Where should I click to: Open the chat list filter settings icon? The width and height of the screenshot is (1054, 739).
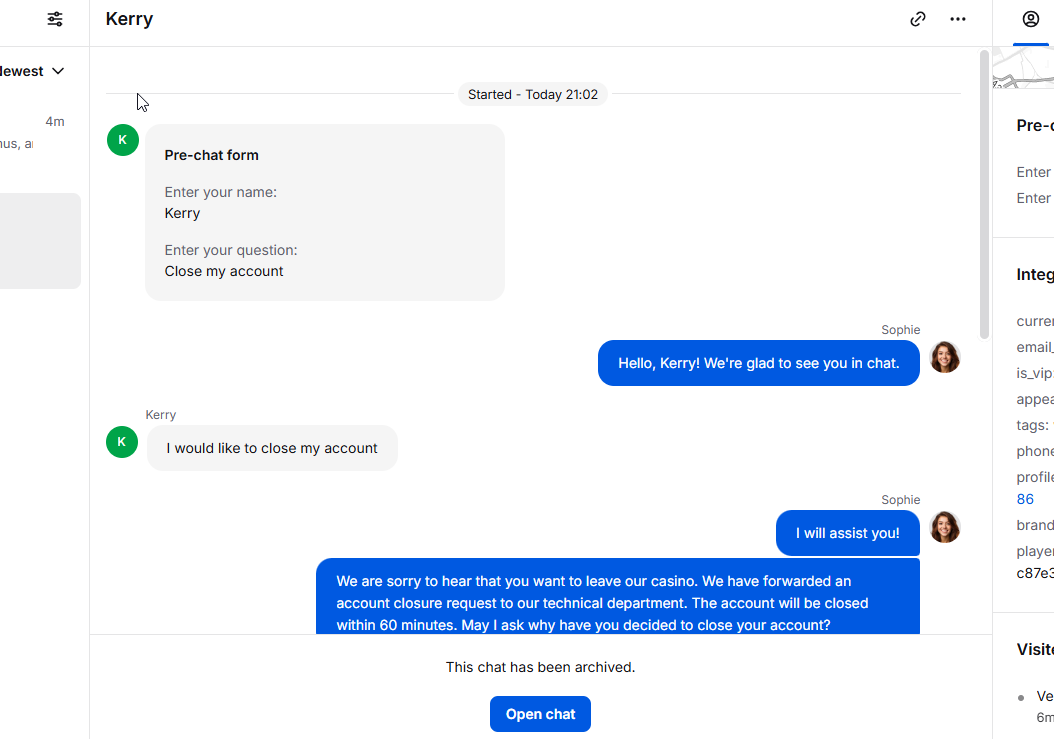(x=55, y=19)
